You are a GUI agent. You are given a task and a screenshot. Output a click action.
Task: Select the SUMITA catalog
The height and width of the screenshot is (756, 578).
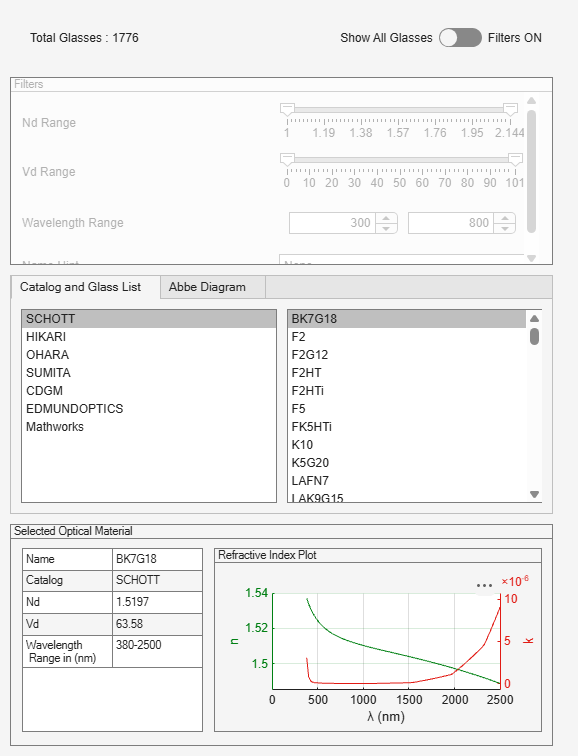(x=149, y=373)
